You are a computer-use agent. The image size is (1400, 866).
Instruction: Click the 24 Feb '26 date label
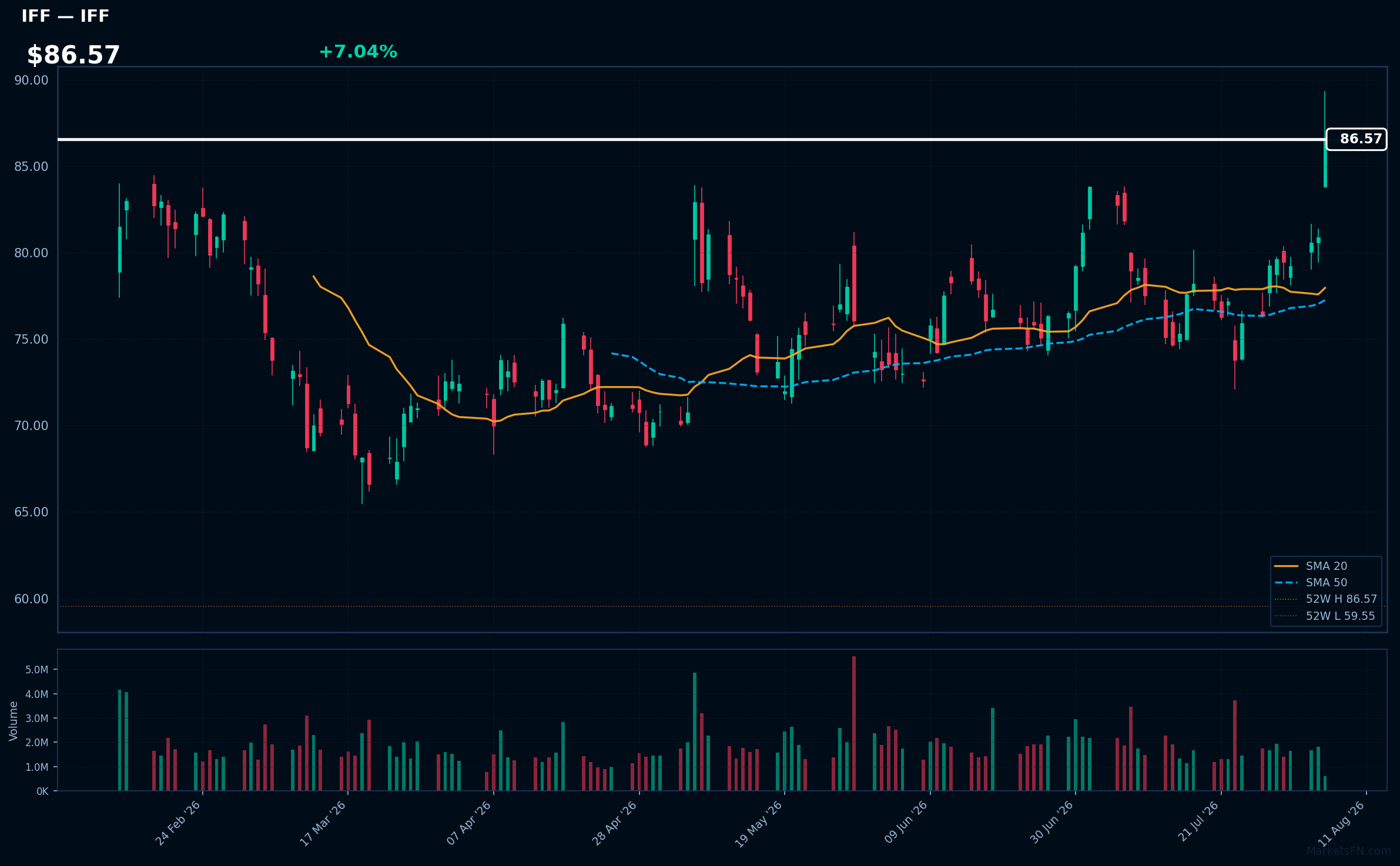point(178,823)
